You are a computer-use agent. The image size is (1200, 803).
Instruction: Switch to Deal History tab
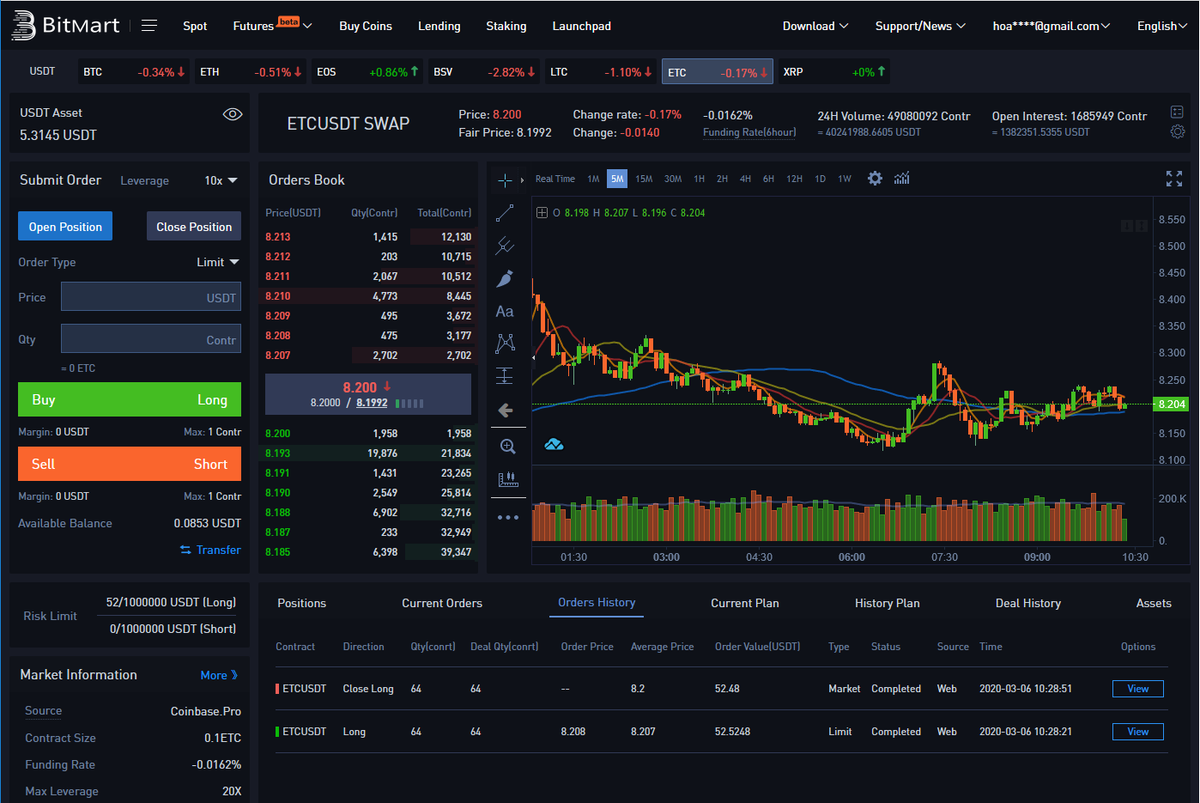point(1028,603)
